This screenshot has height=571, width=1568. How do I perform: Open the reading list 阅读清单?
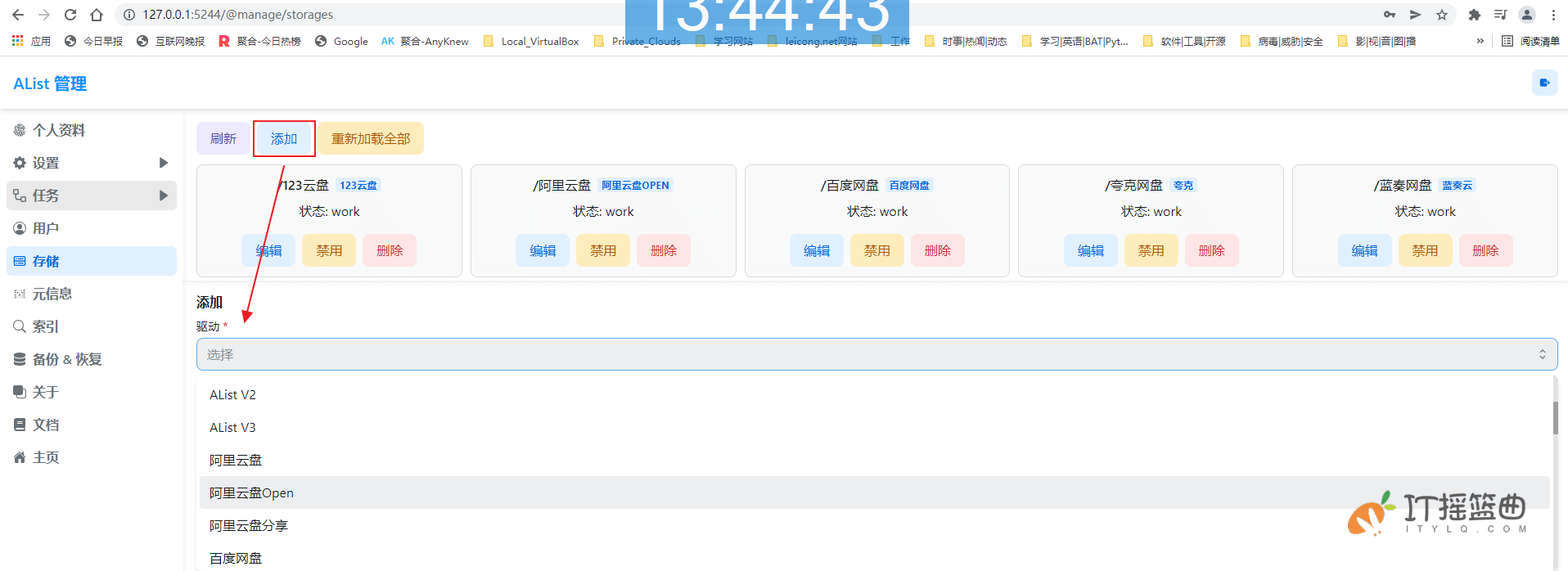[1530, 41]
